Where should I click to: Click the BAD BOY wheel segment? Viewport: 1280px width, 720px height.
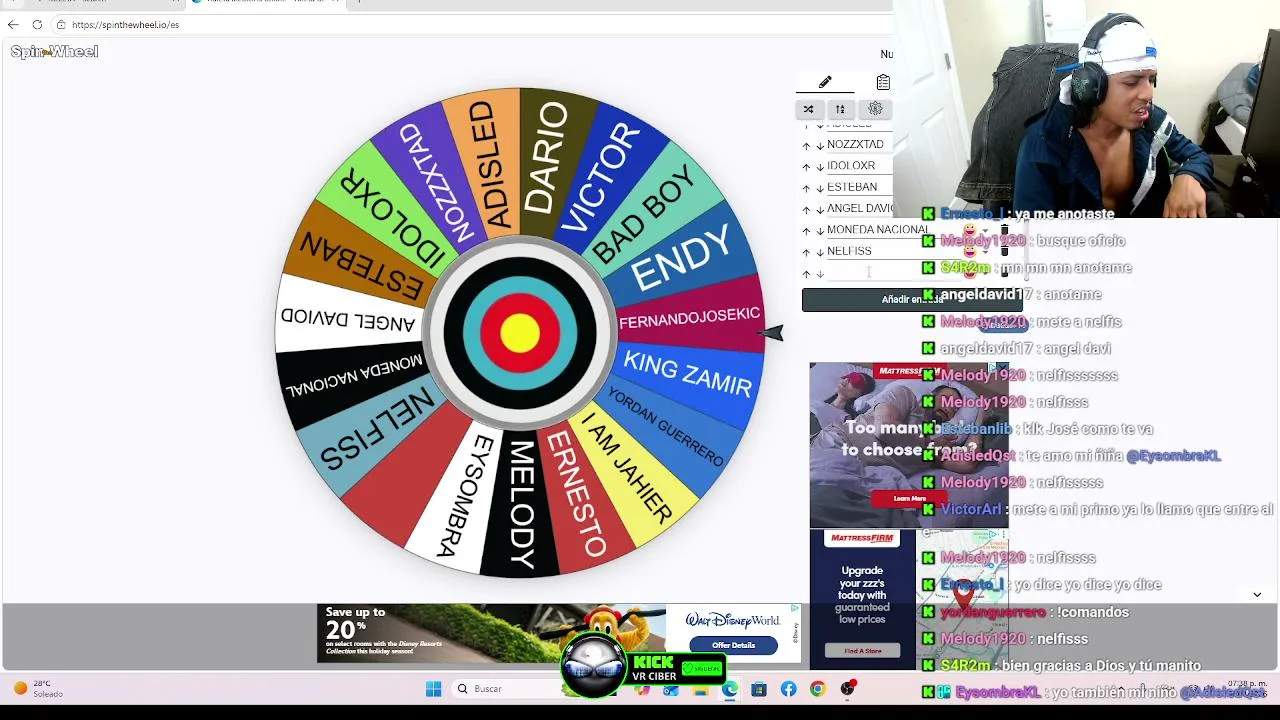[x=645, y=216]
